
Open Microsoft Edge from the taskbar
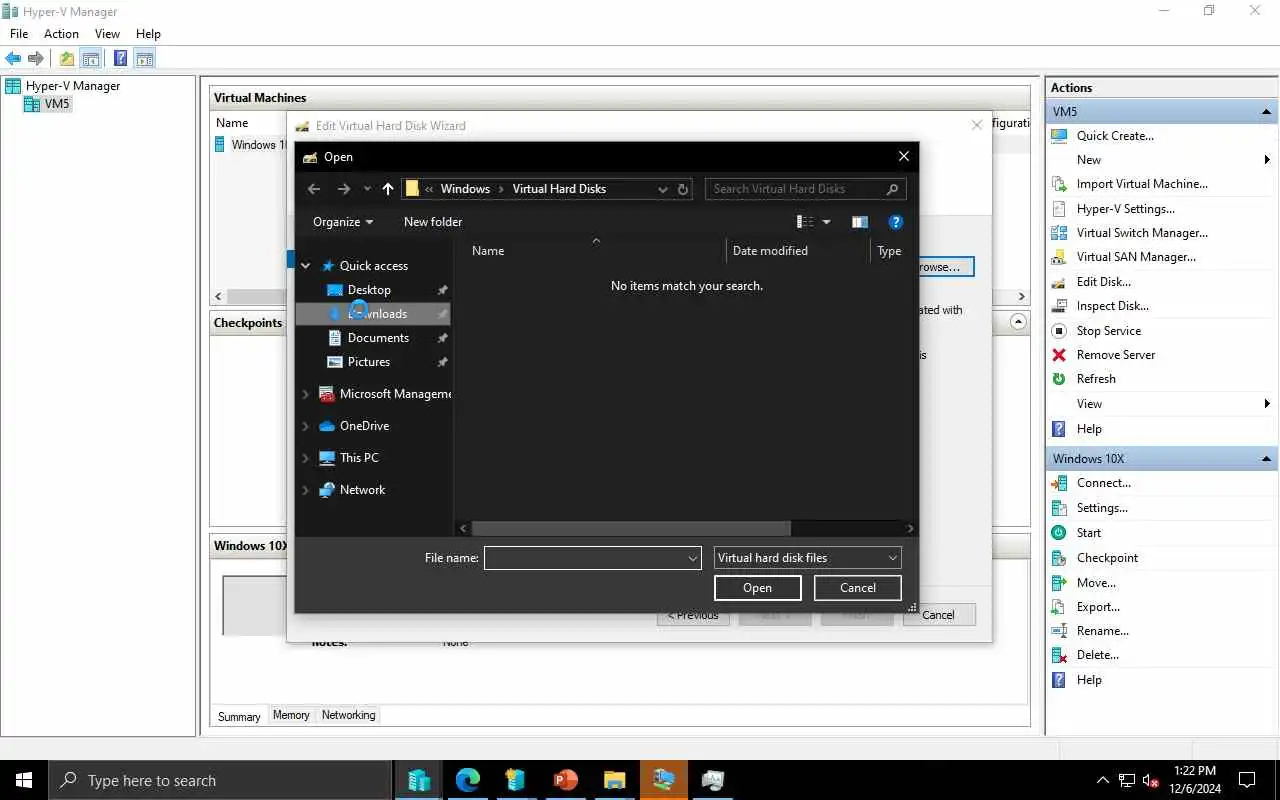click(x=468, y=780)
